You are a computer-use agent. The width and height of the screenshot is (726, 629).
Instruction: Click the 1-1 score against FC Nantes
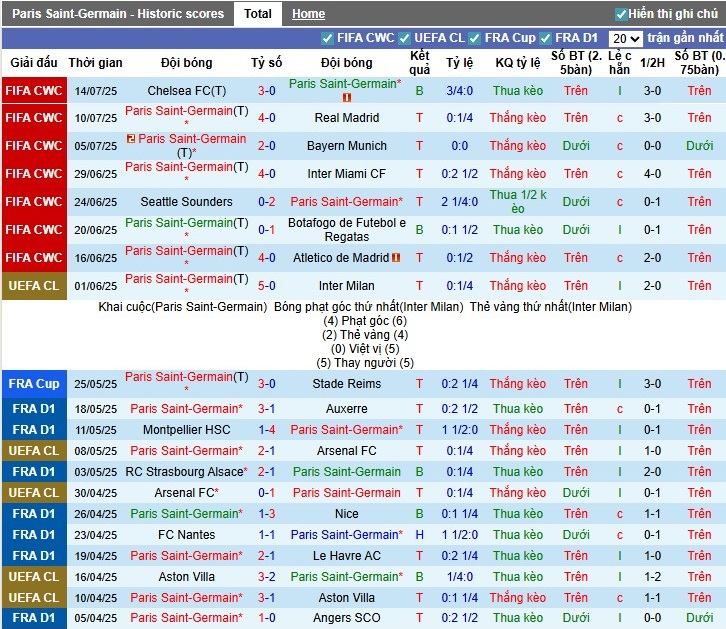pos(267,535)
